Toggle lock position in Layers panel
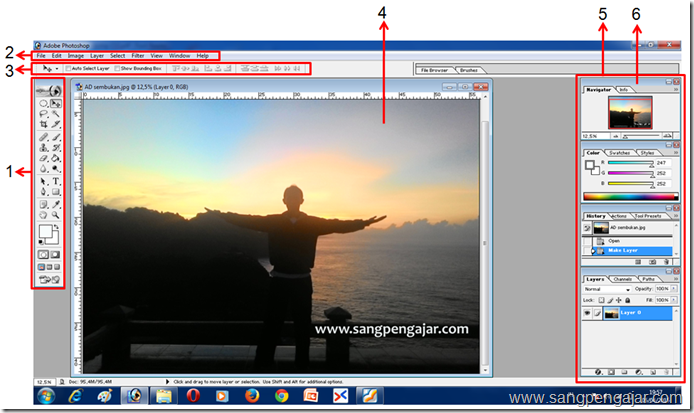Viewport: 694px width, 413px height. tap(619, 300)
